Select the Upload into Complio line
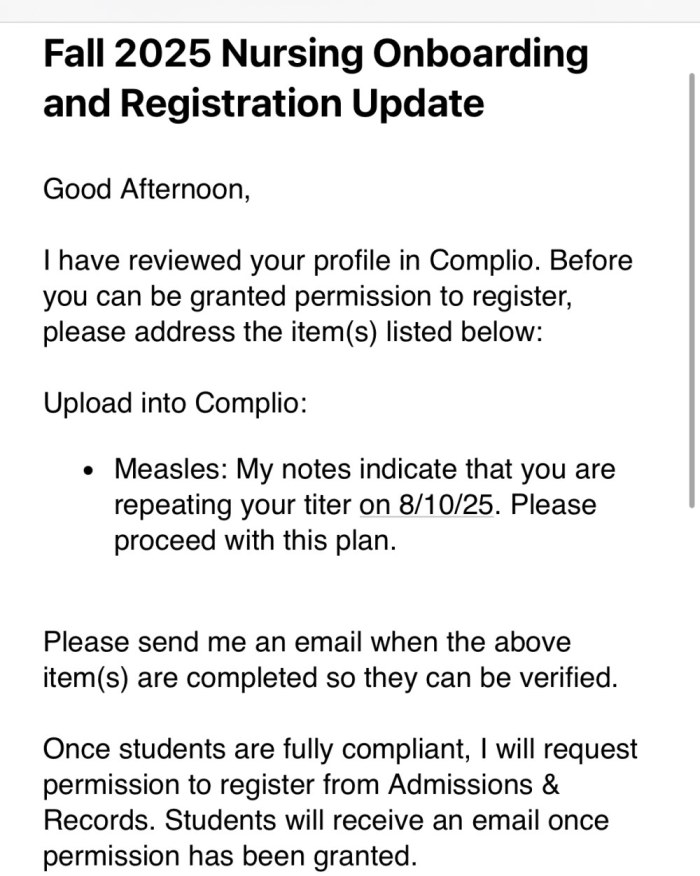 tap(173, 403)
